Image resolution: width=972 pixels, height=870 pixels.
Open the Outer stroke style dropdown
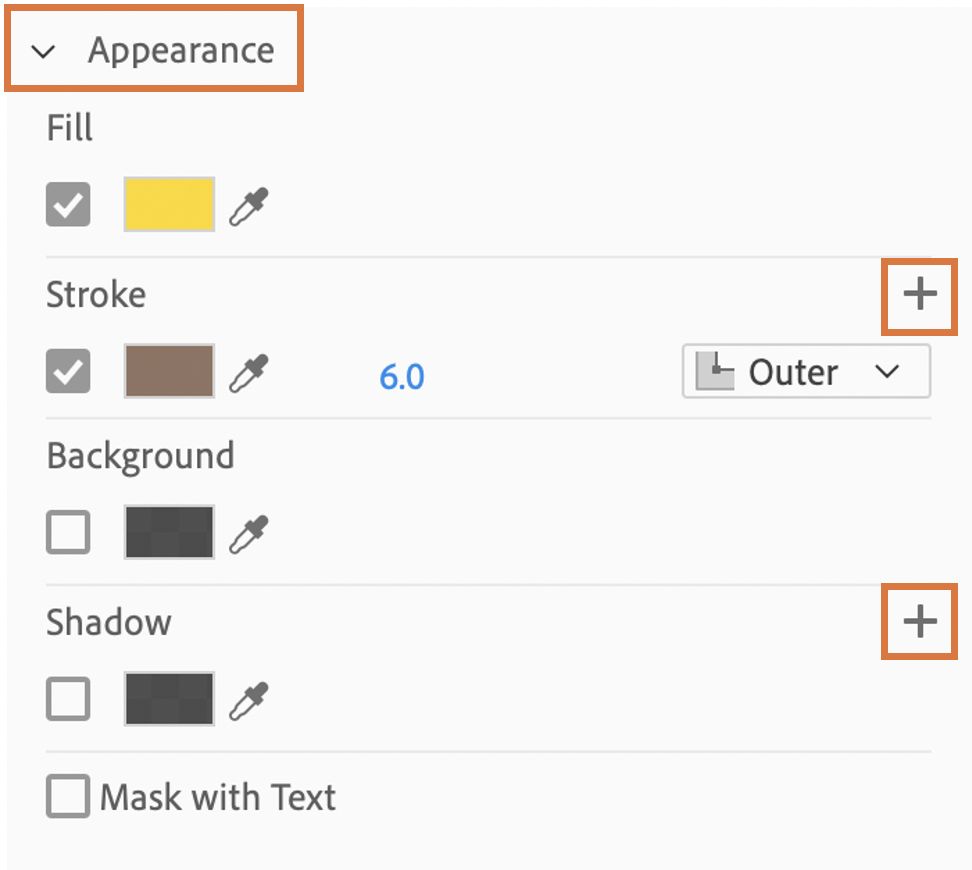click(x=886, y=372)
